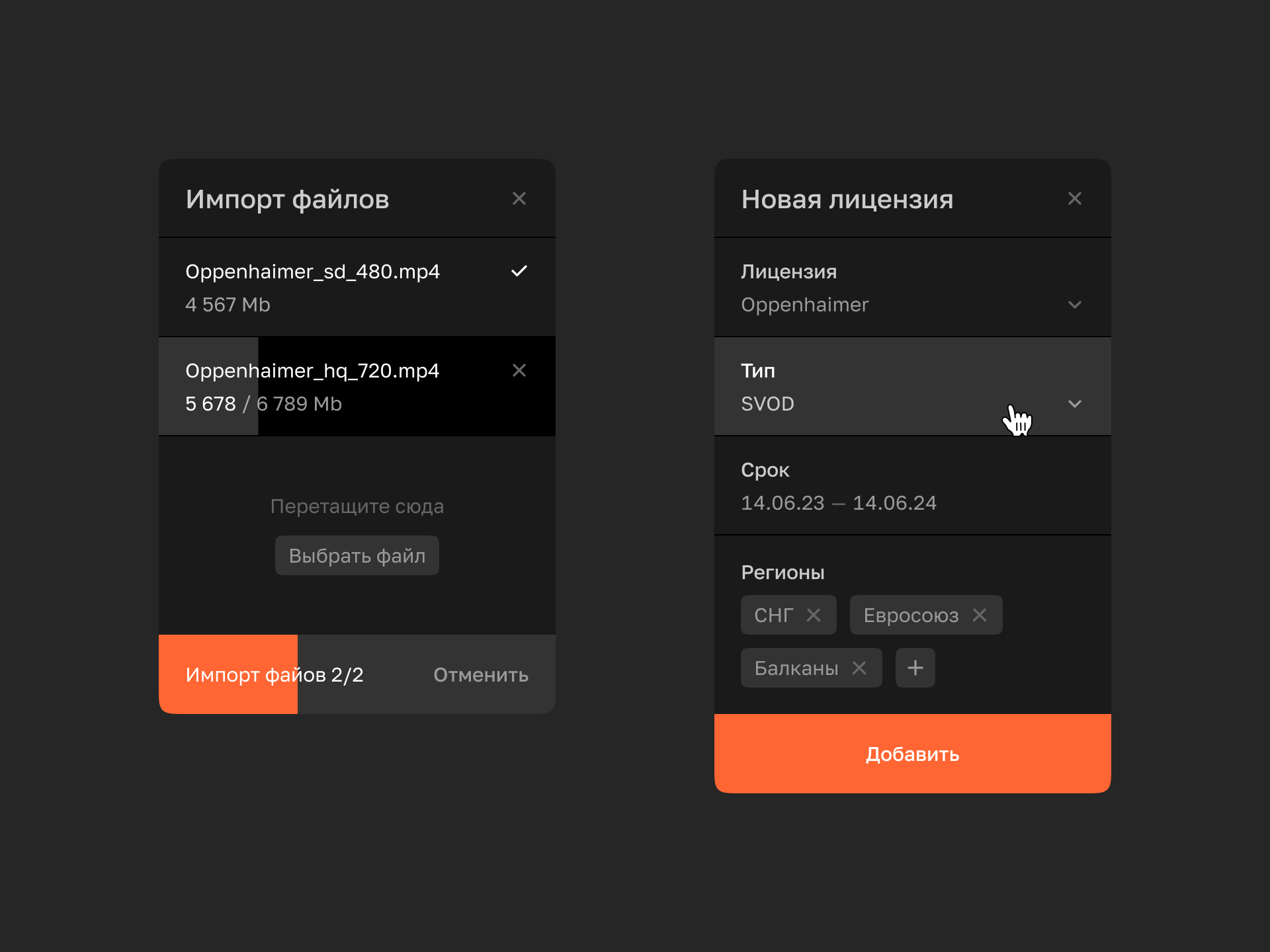Close the Новая лицензия dialog
This screenshot has width=1270, height=952.
(x=1075, y=198)
